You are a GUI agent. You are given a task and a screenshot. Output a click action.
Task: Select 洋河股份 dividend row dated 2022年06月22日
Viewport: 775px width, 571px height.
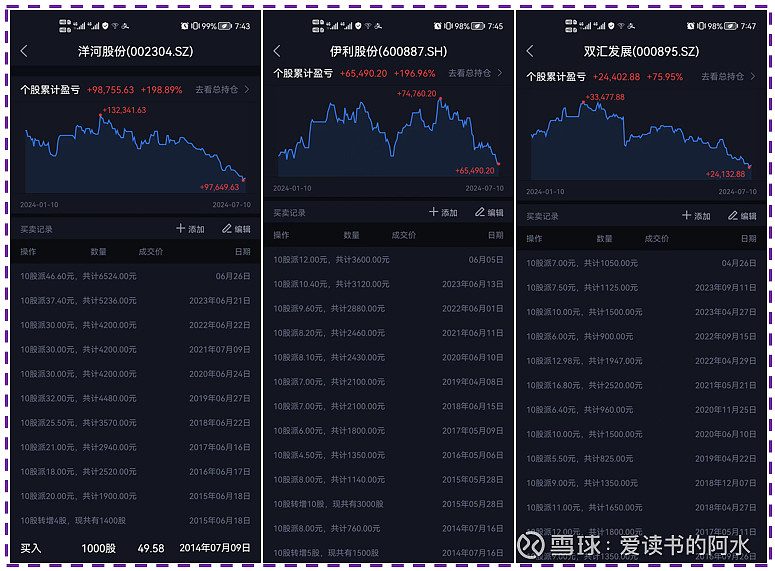135,325
